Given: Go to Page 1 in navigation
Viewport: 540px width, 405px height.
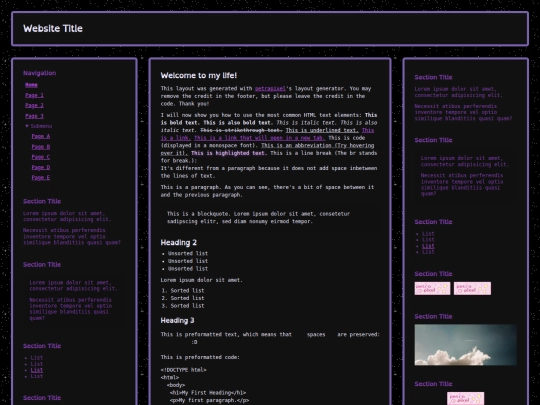Looking at the screenshot, I should tap(34, 95).
